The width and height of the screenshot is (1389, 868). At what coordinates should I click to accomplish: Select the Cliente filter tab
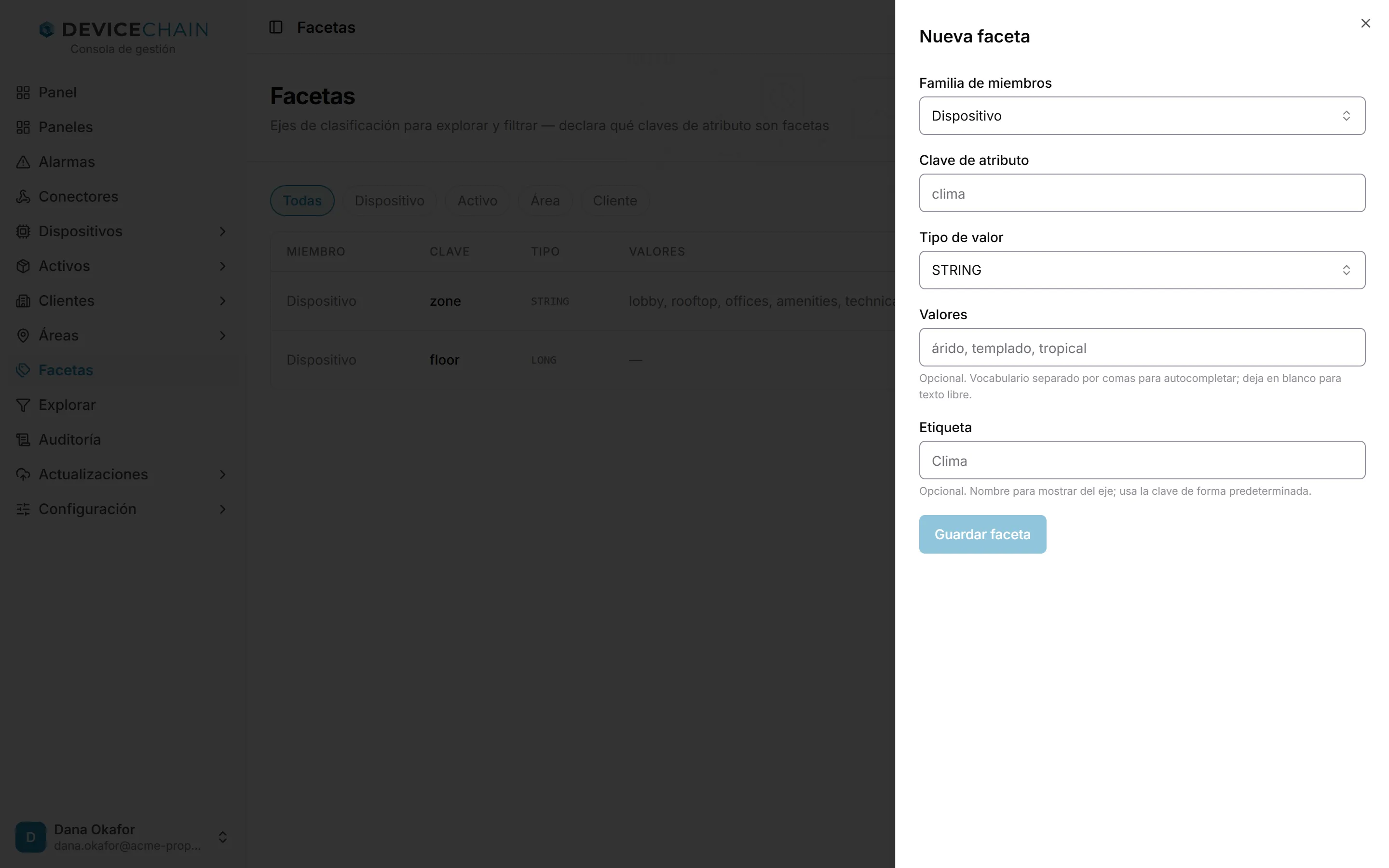tap(615, 200)
